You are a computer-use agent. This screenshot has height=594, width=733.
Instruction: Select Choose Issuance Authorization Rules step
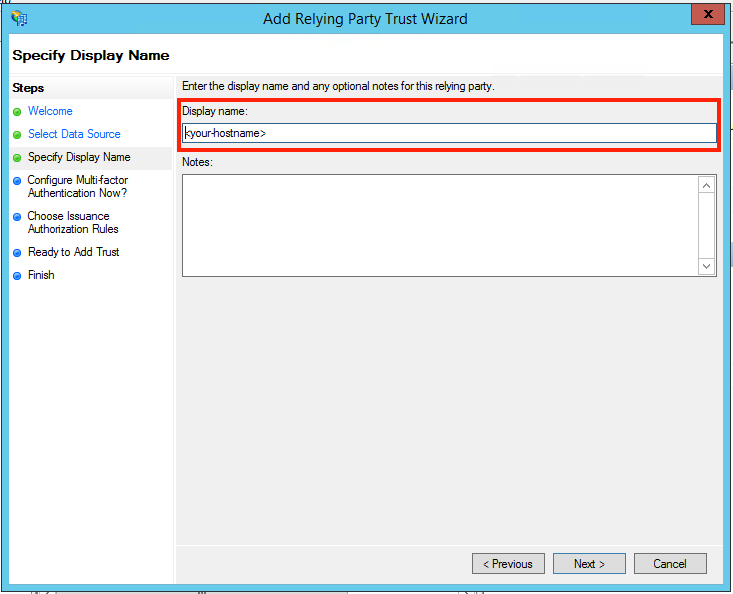point(73,222)
